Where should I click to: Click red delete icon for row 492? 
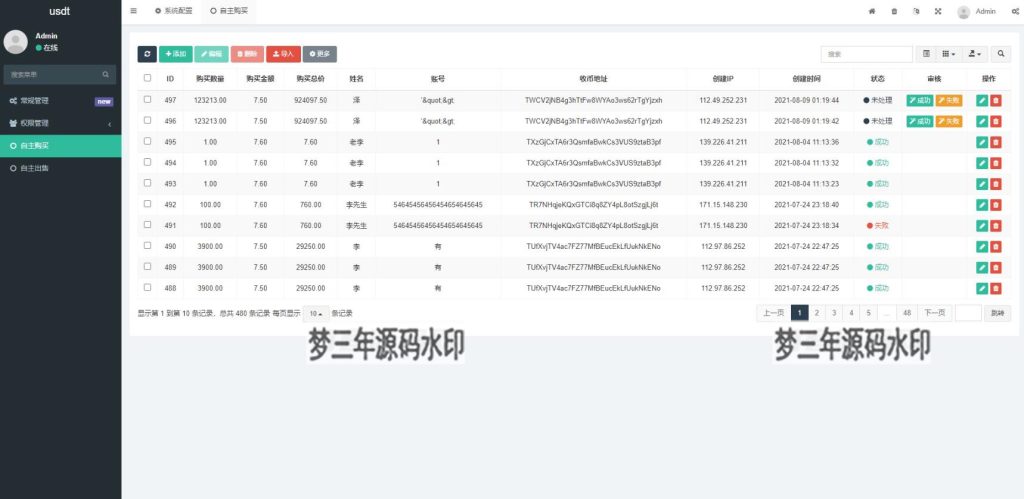[x=996, y=205]
